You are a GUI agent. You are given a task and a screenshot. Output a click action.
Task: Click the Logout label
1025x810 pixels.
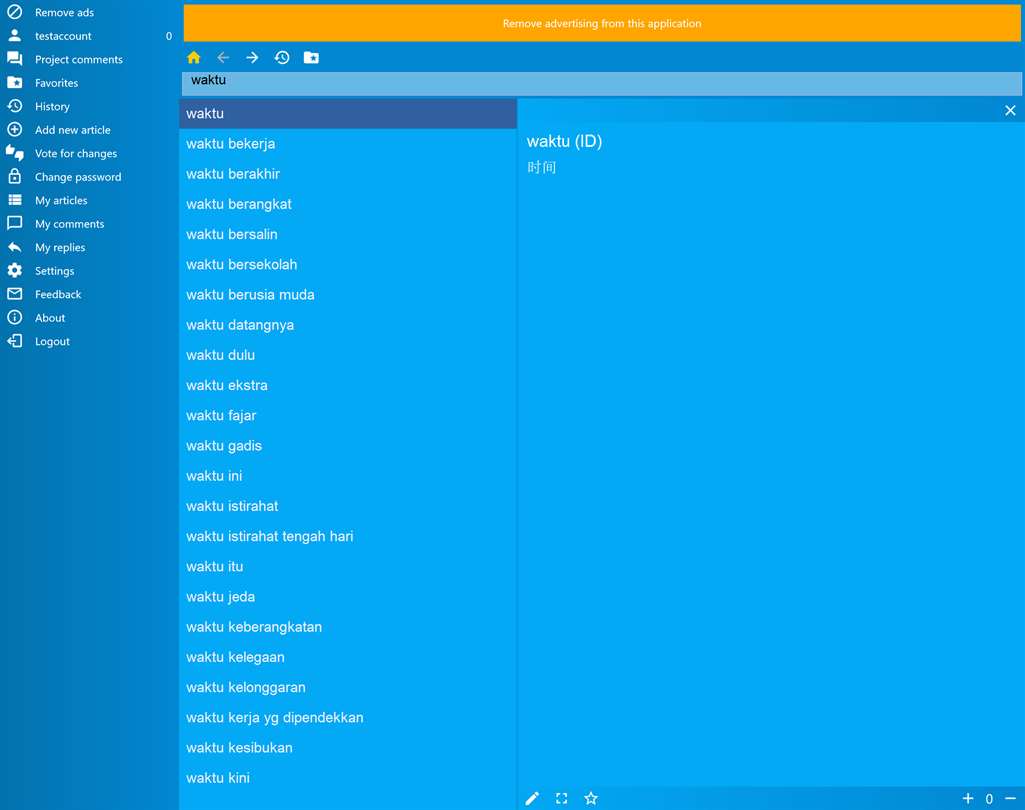click(x=52, y=342)
